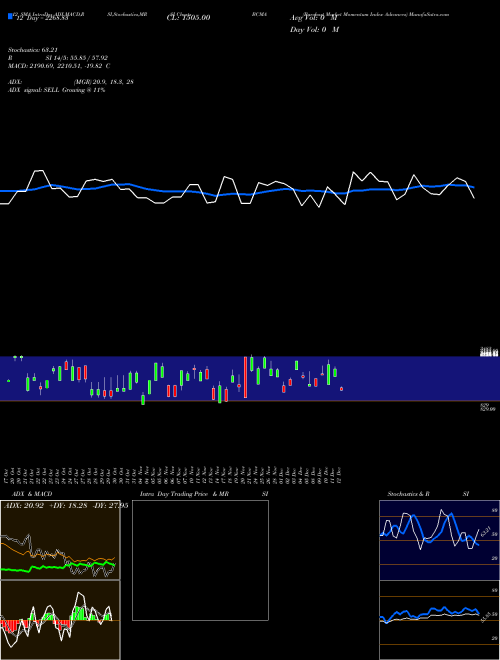Screen dimensions: 500x660
Task: Click the 'CL: 1505.00' closing value
Action: [x=189, y=18]
